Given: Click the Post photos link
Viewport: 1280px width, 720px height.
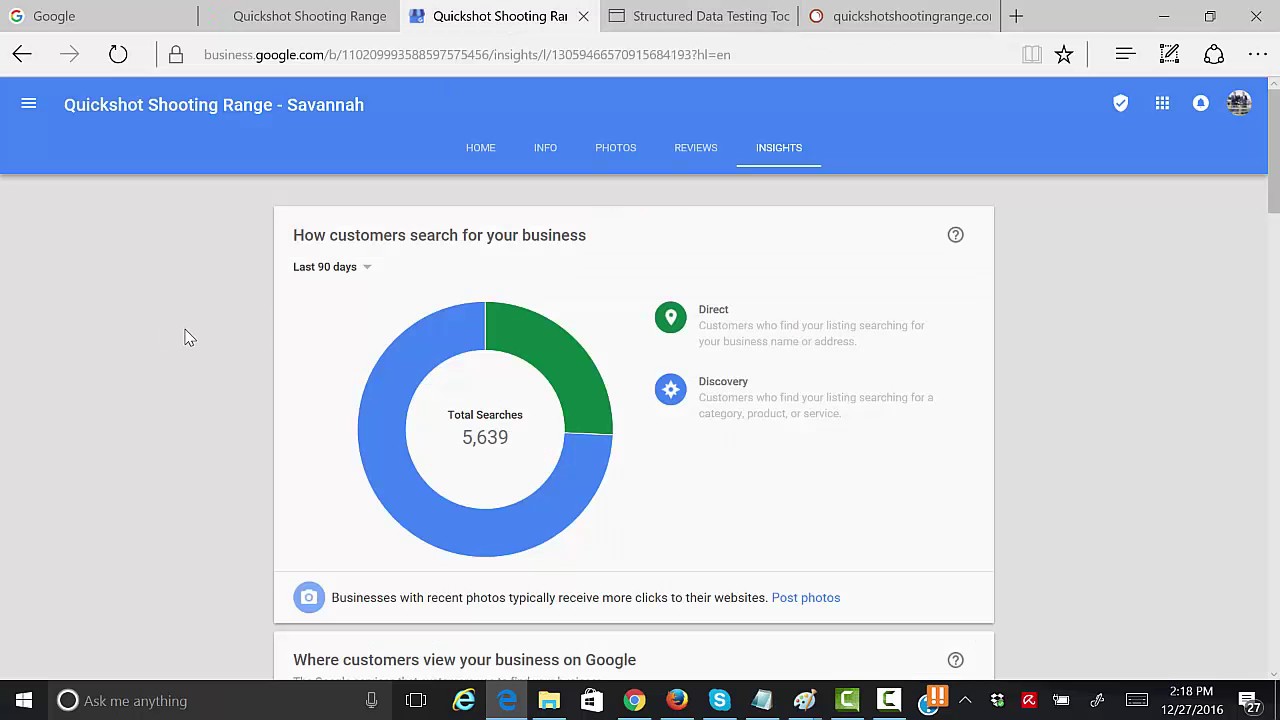Looking at the screenshot, I should coord(806,598).
